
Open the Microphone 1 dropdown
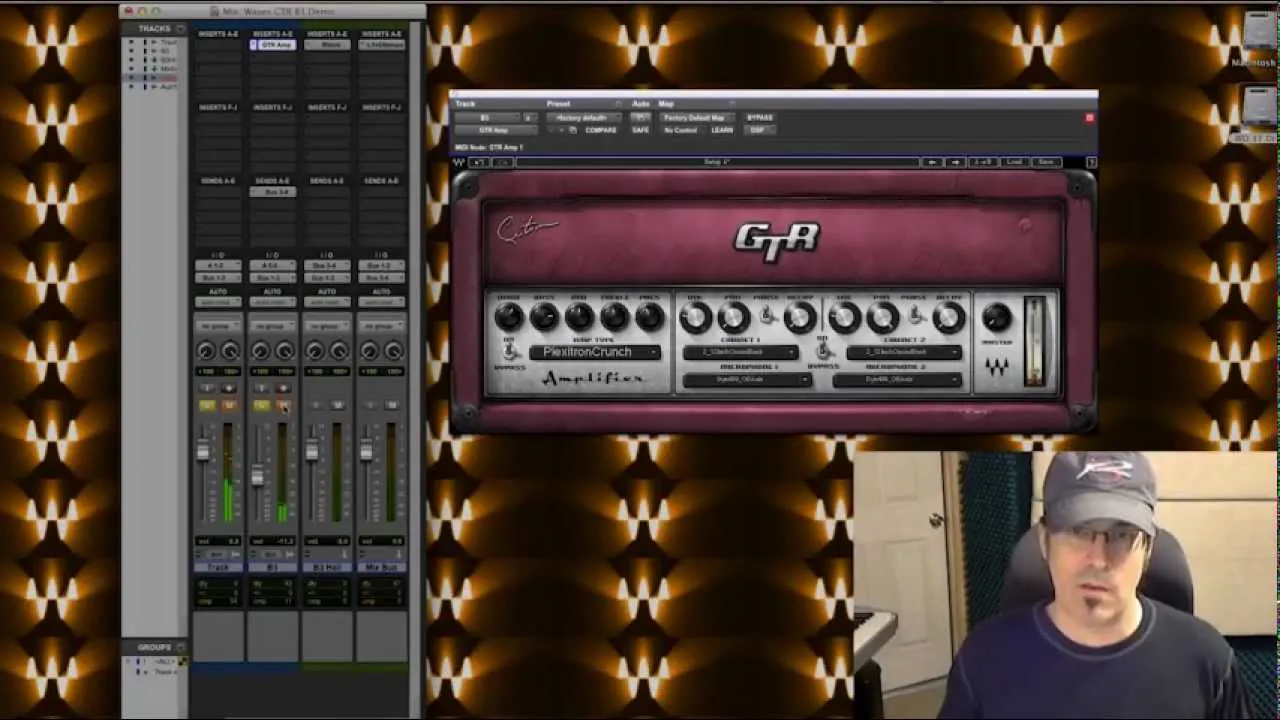(747, 380)
